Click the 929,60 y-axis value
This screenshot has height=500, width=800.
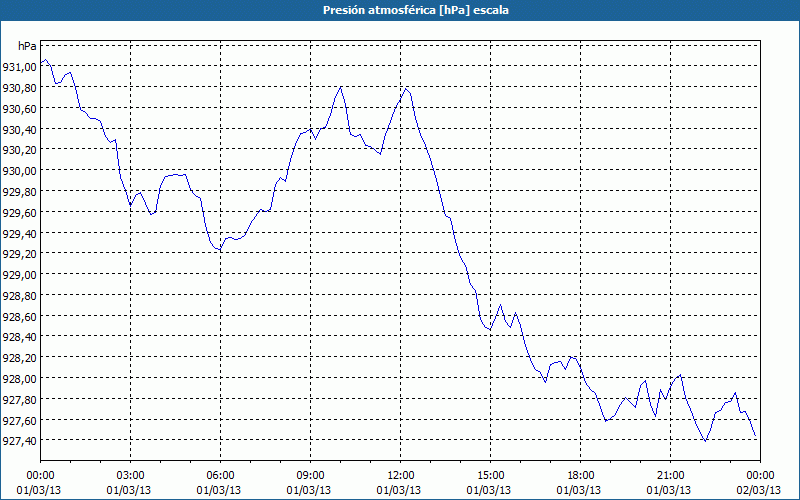pyautogui.click(x=19, y=212)
